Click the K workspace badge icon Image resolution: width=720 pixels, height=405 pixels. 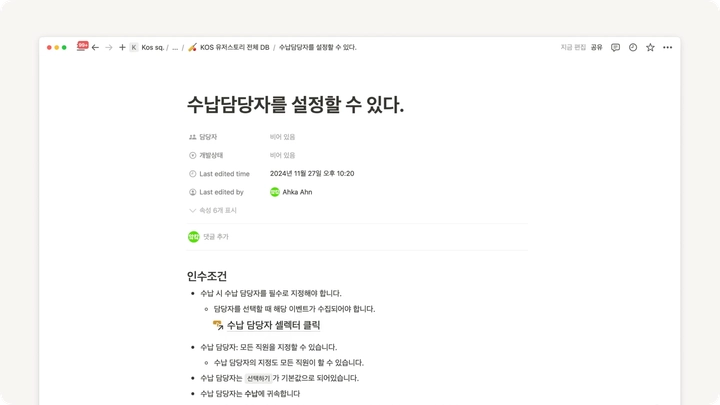point(134,47)
